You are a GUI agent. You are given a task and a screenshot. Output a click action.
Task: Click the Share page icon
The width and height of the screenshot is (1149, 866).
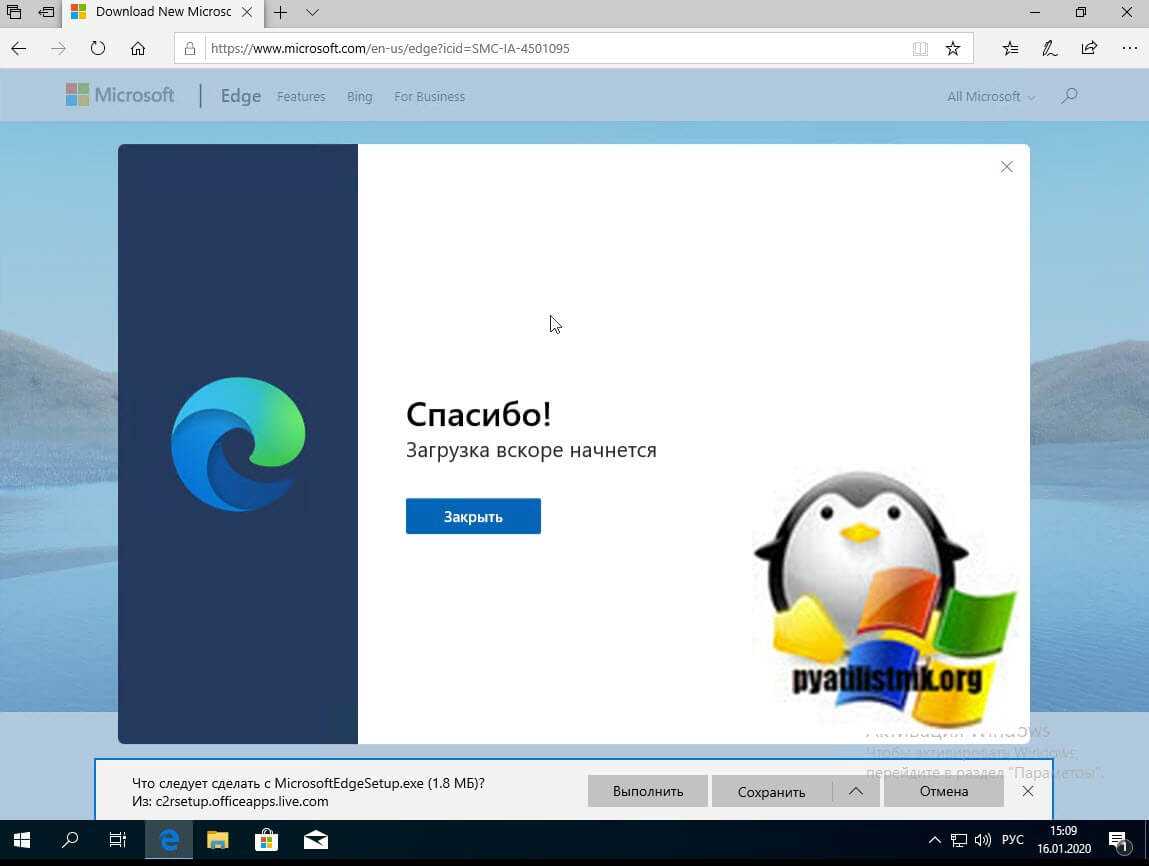(x=1089, y=48)
